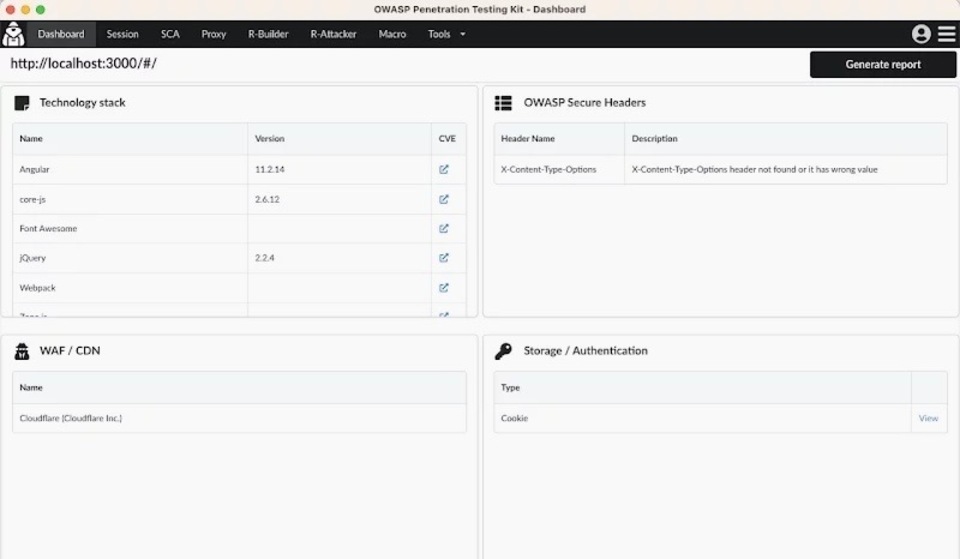Click the header not found description text

click(754, 170)
